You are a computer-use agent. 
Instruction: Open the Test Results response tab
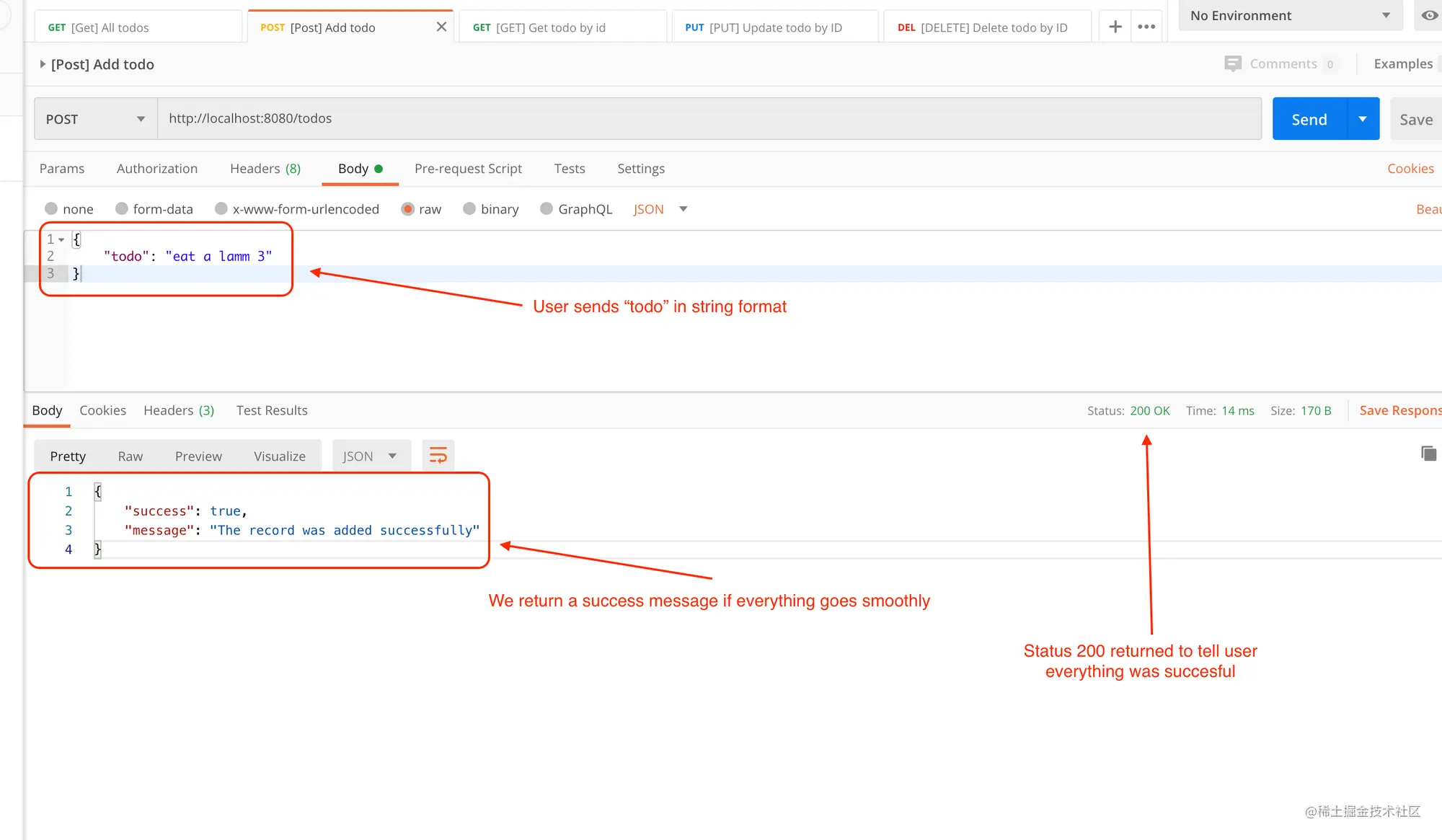tap(272, 410)
